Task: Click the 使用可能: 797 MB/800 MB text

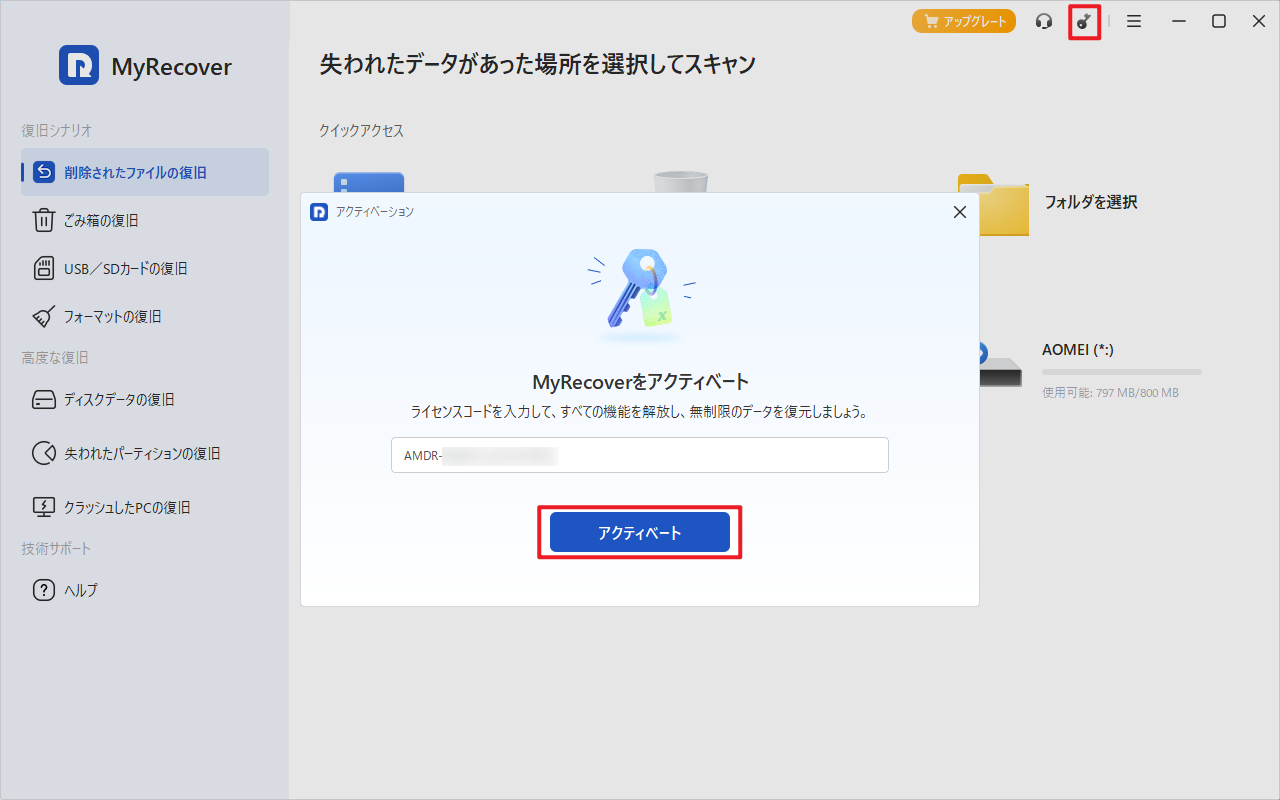Action: pos(1110,393)
